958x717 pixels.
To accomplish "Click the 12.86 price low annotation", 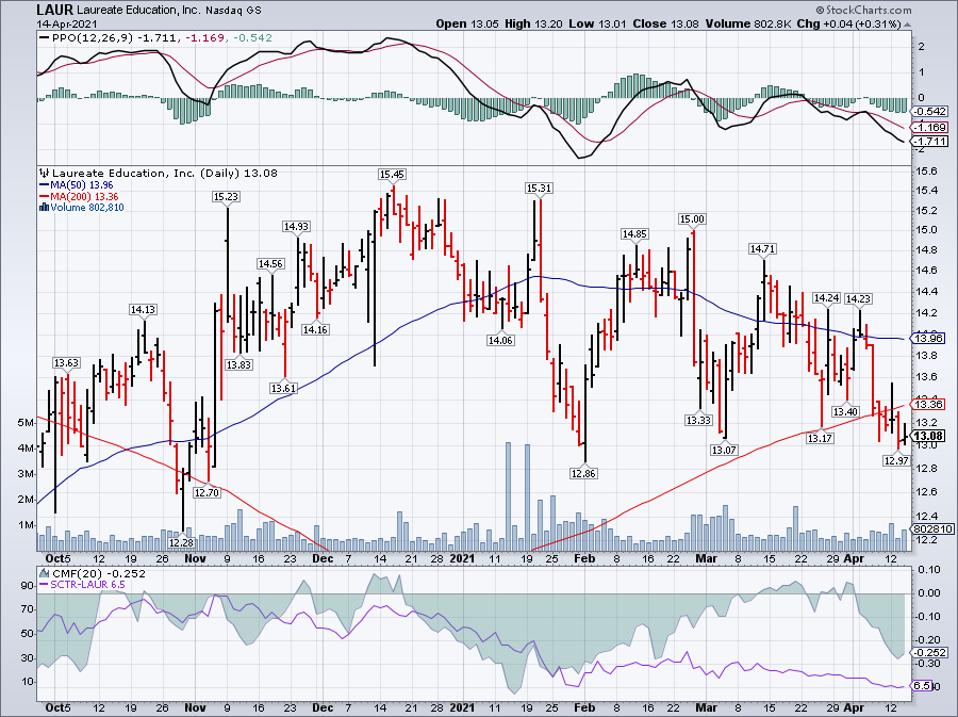I will pyautogui.click(x=583, y=473).
